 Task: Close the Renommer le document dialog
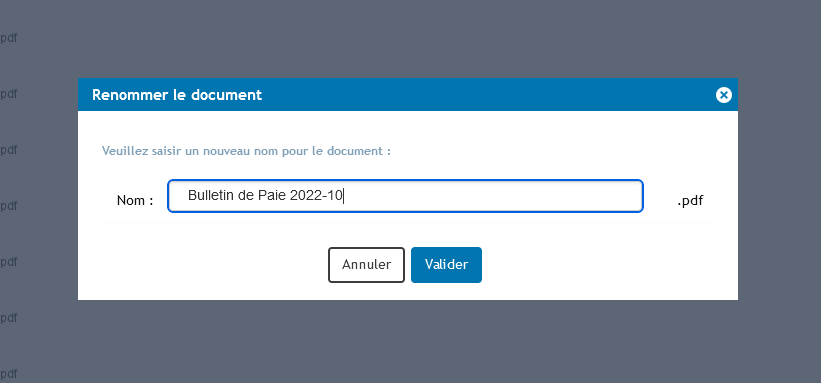(723, 95)
